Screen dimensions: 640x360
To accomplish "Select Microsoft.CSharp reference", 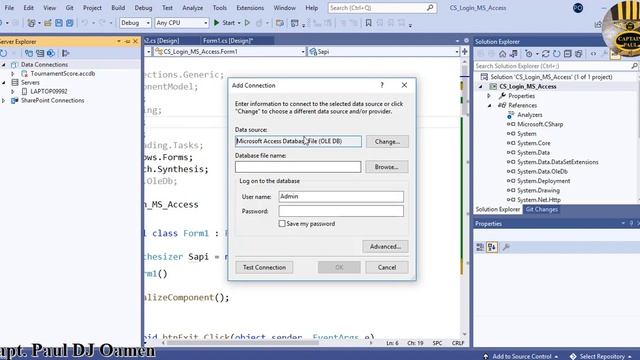I will point(540,124).
